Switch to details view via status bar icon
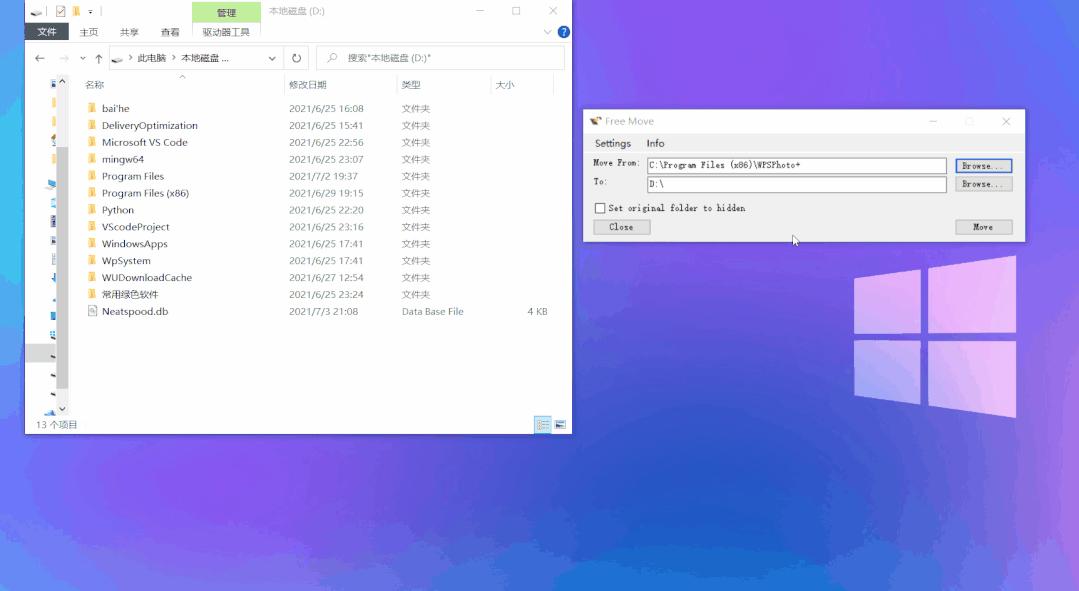 (541, 424)
